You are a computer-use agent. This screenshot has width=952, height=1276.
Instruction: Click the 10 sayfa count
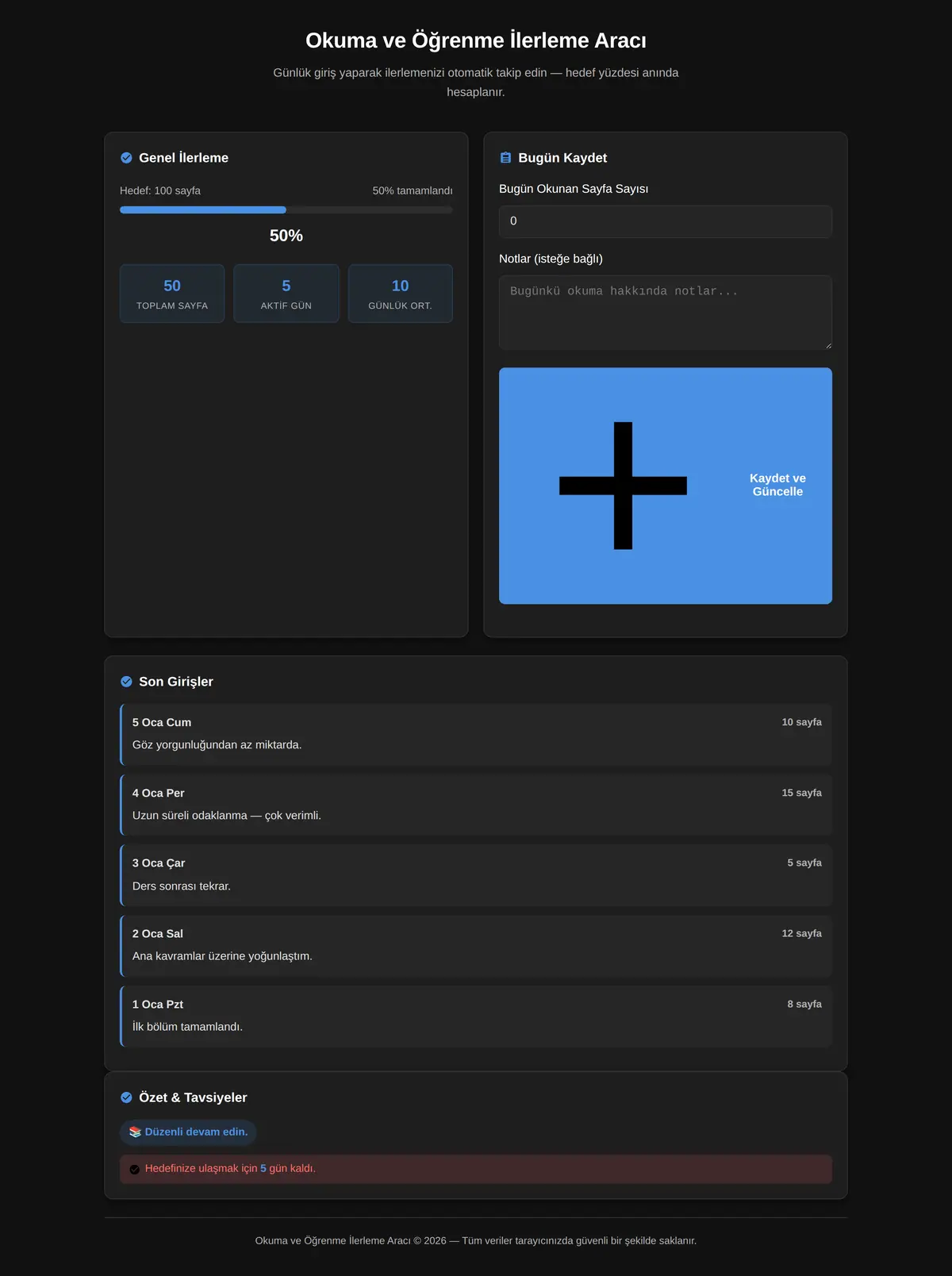pos(802,722)
